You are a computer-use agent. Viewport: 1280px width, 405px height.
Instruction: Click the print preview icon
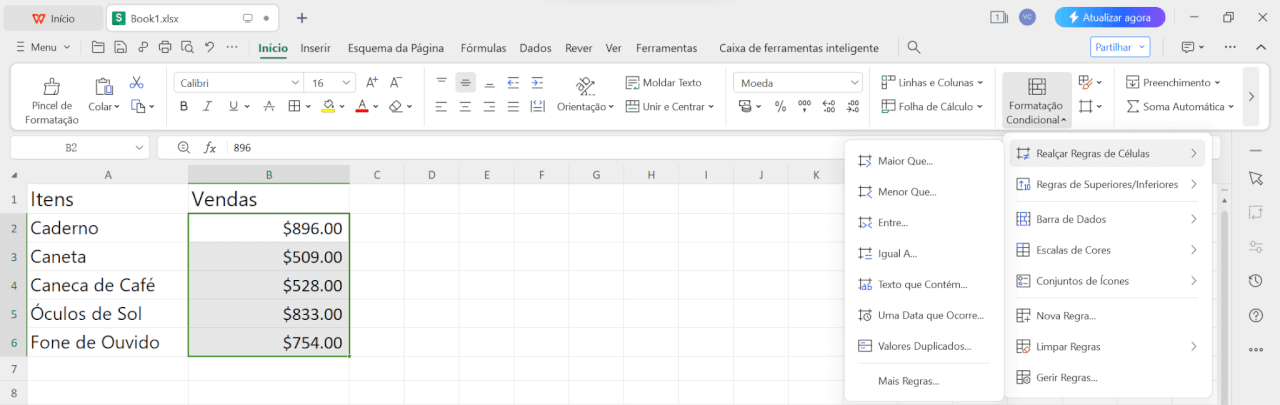(x=186, y=47)
